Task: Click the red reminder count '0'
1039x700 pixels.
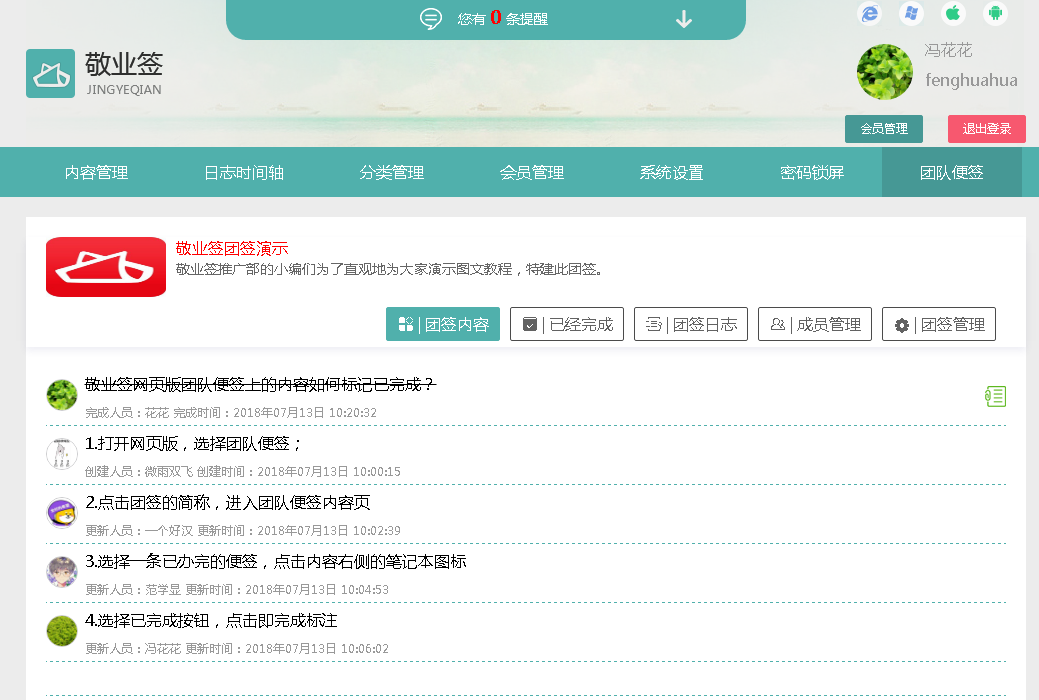Action: click(496, 18)
